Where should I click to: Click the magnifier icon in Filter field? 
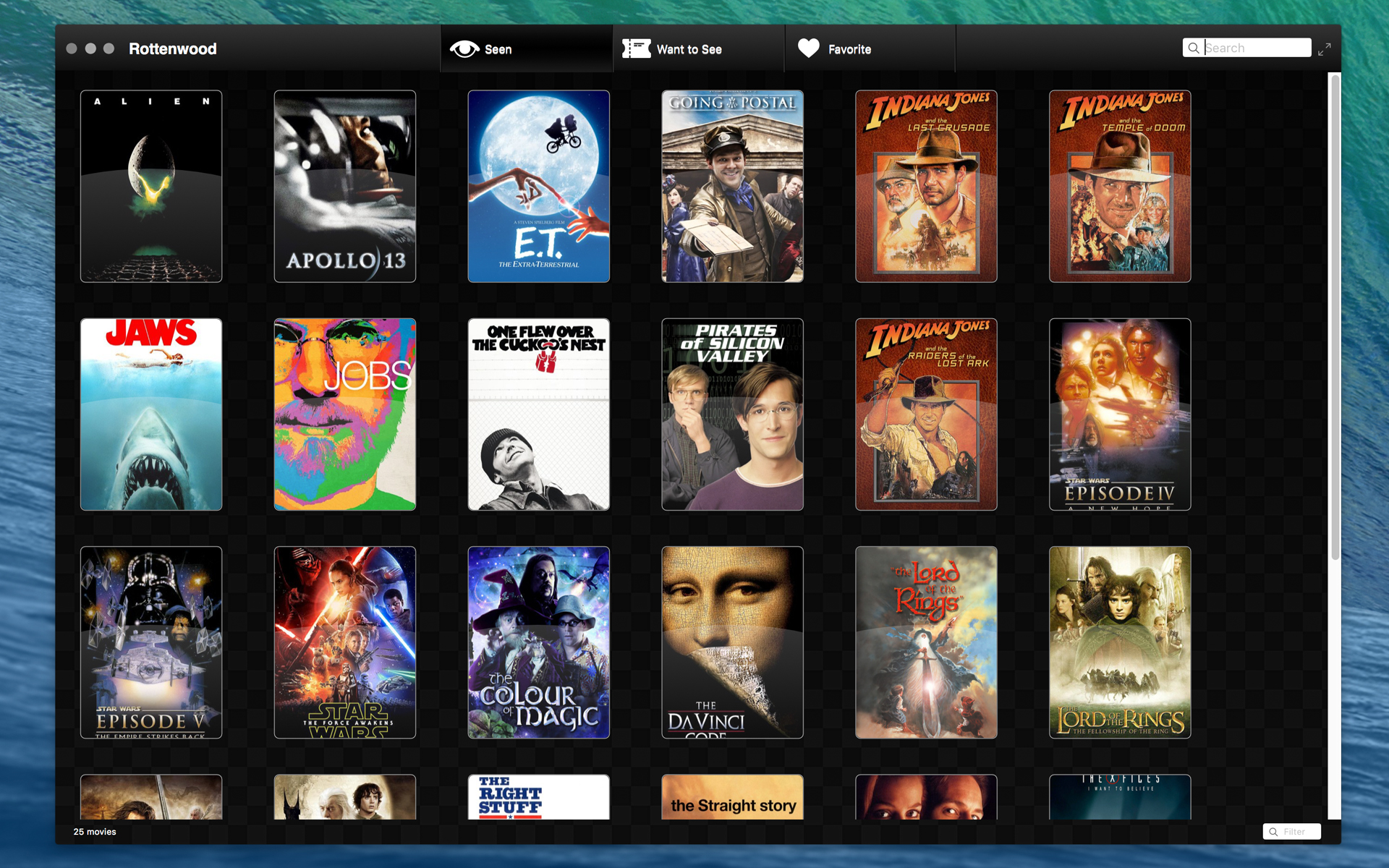[x=1273, y=832]
